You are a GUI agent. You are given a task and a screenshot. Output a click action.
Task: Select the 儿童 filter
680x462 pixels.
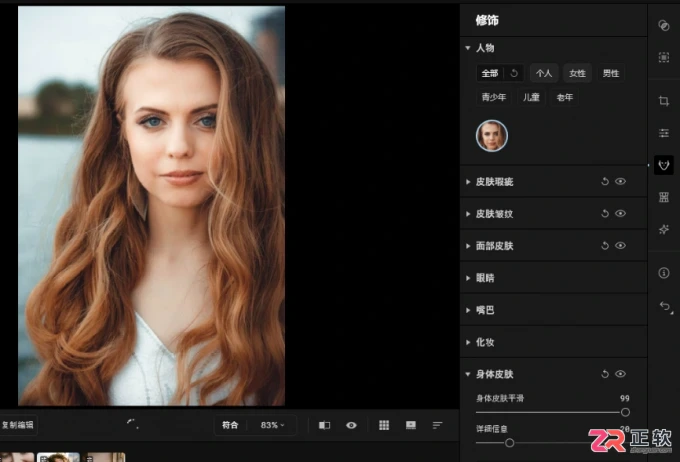point(531,97)
